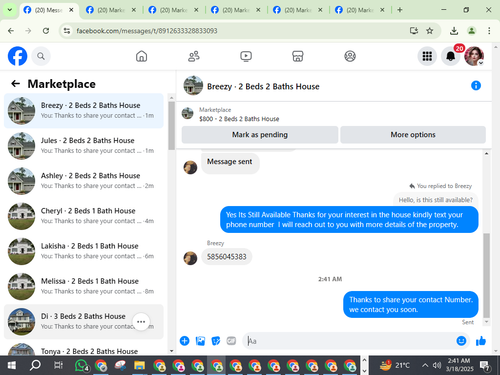The width and height of the screenshot is (500, 375).
Task: Switch to third browser tab (20) Marketplace
Action: point(173,10)
